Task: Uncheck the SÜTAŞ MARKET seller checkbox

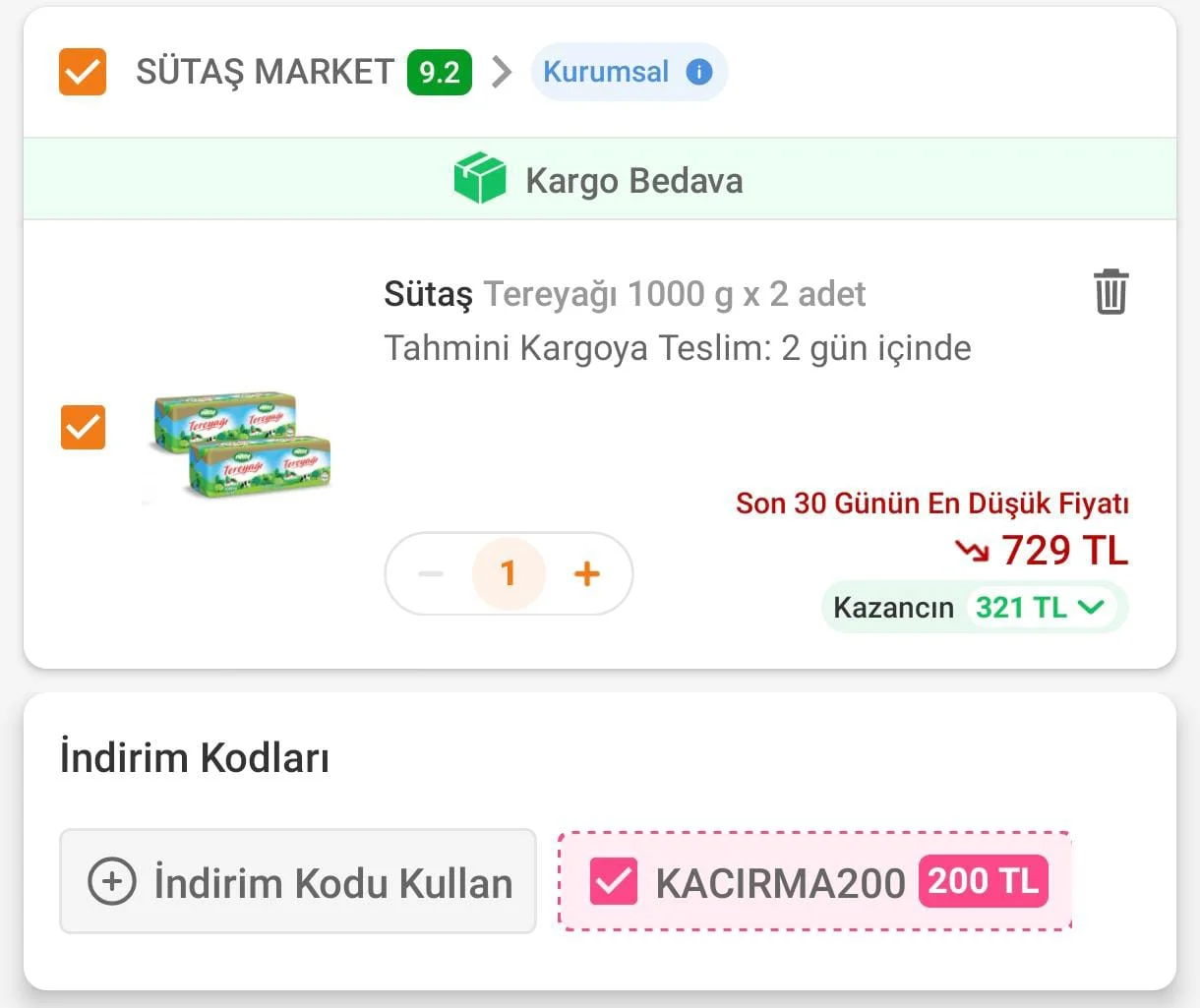Action: (83, 72)
